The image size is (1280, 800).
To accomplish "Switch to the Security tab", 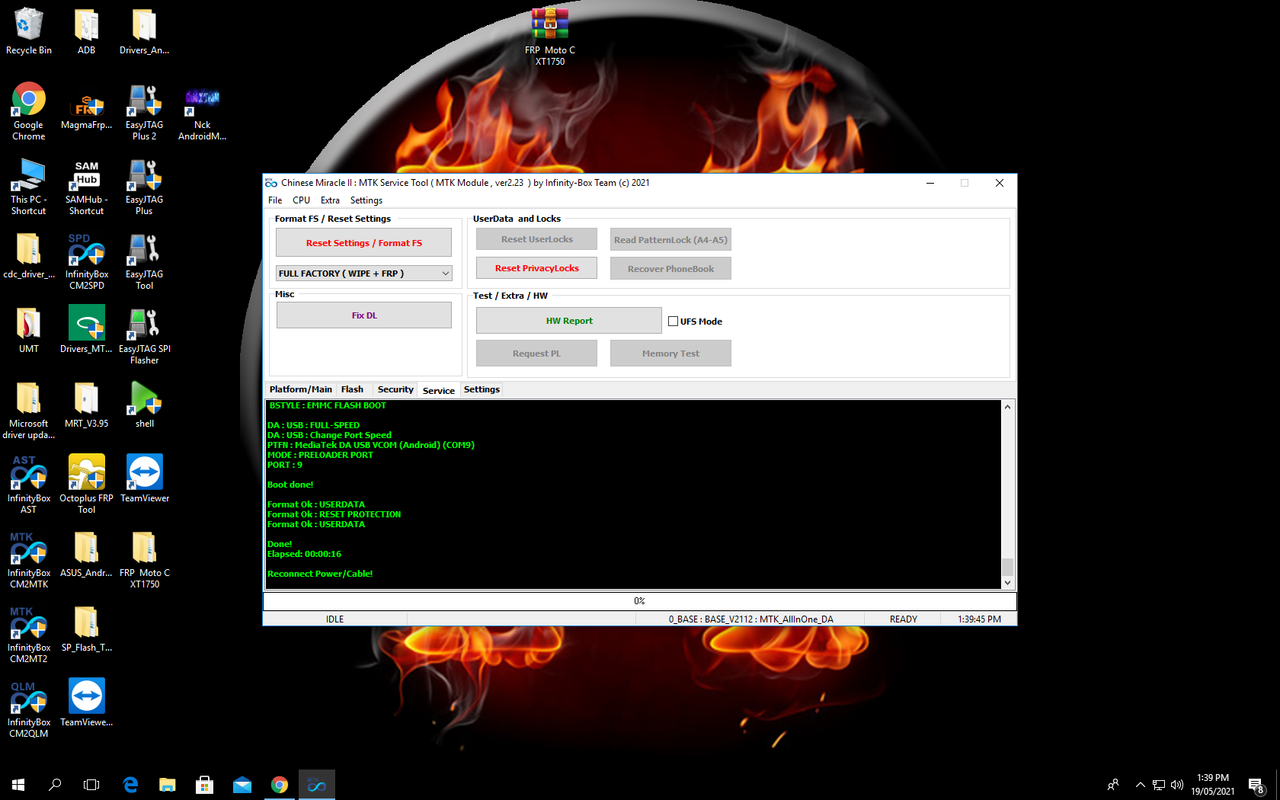I will [395, 389].
